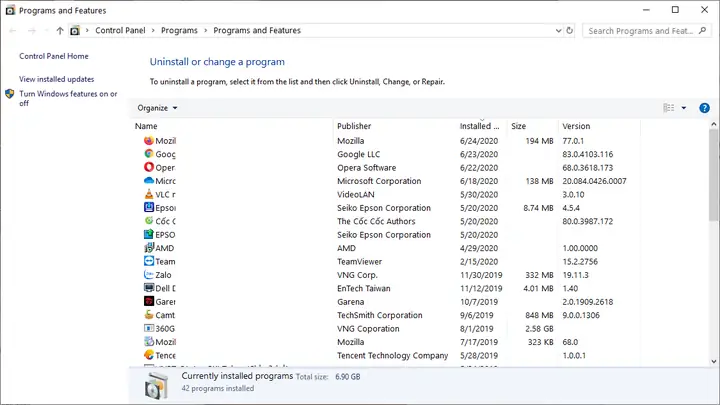Select the VNG Corp. publisher cell
Viewport: 720px width, 405px height.
(357, 275)
